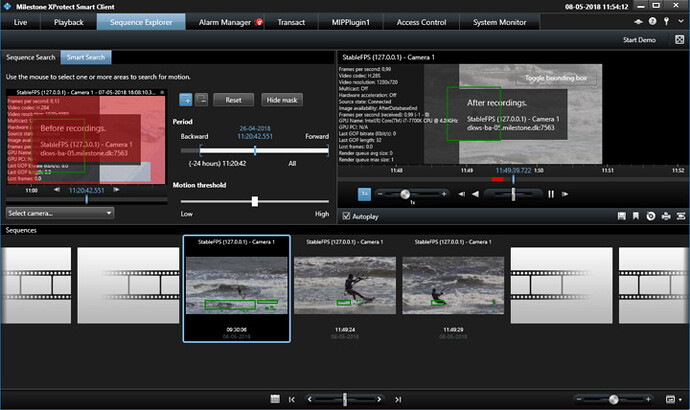Viewport: 690px width, 410px height.
Task: Step to the next frame in preview
Action: [x=566, y=194]
